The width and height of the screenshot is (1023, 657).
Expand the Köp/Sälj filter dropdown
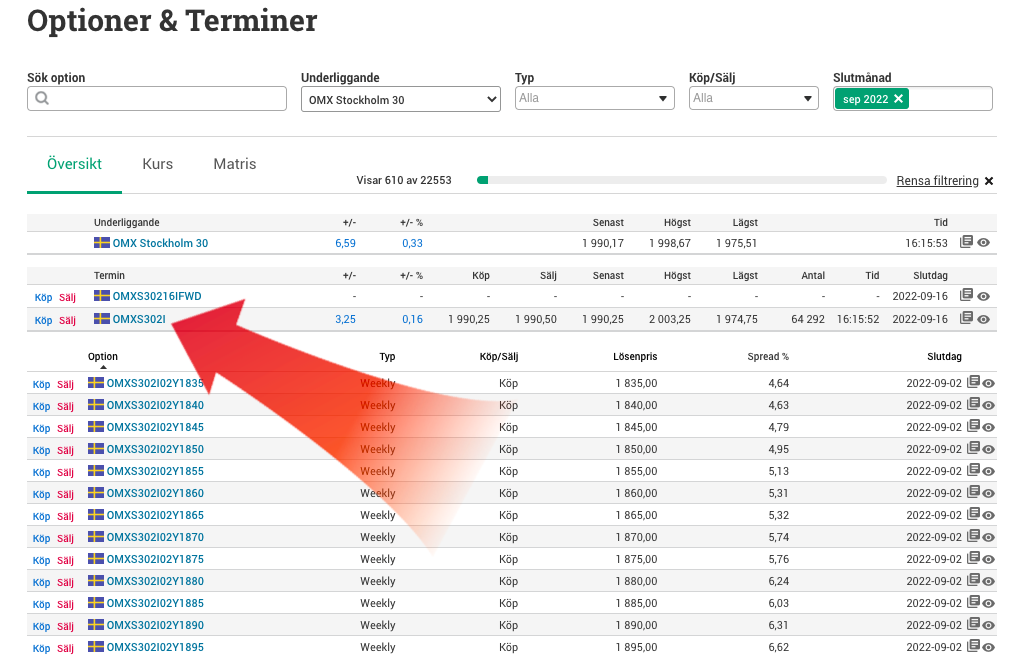coord(754,99)
